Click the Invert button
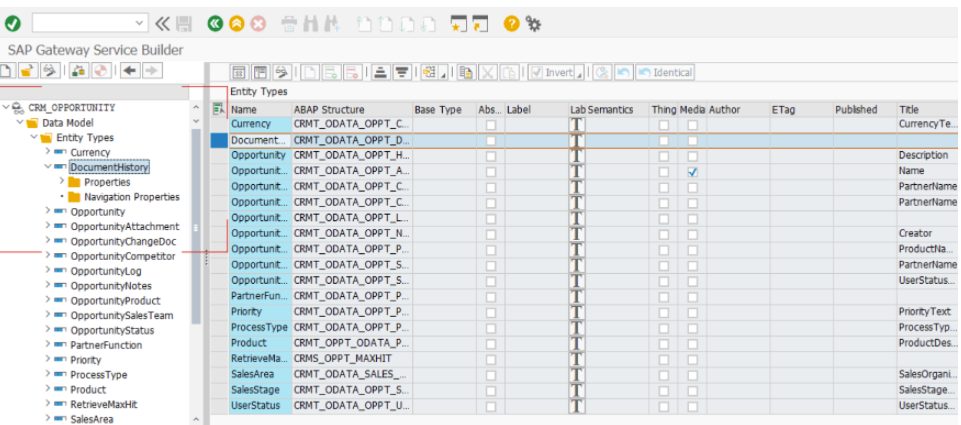Viewport: 961px width, 425px height. pyautogui.click(x=553, y=72)
